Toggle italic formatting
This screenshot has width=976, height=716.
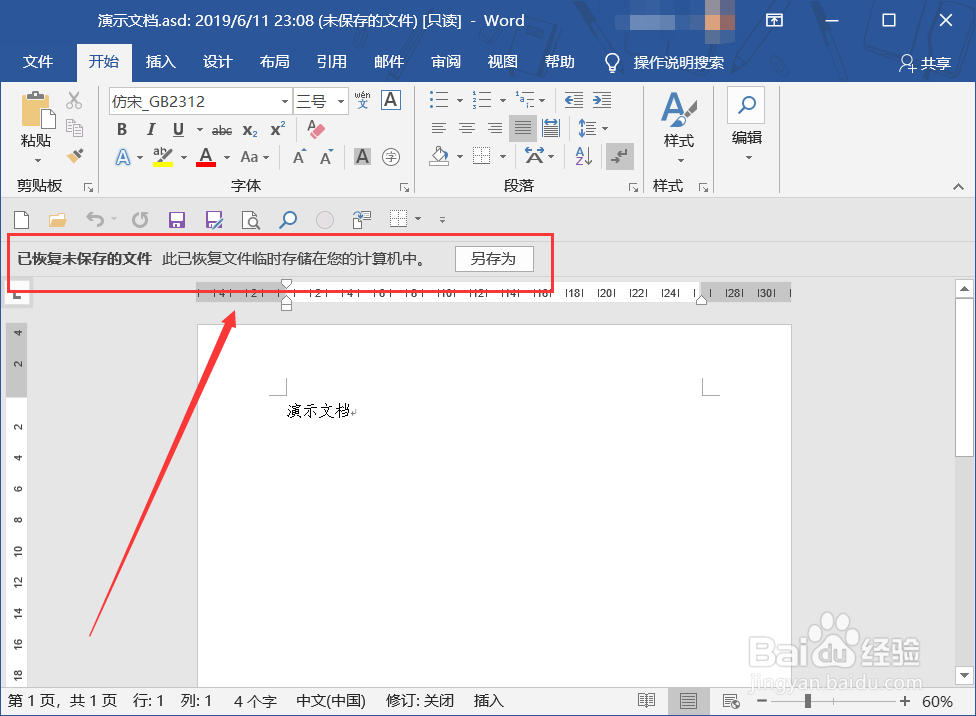[150, 130]
